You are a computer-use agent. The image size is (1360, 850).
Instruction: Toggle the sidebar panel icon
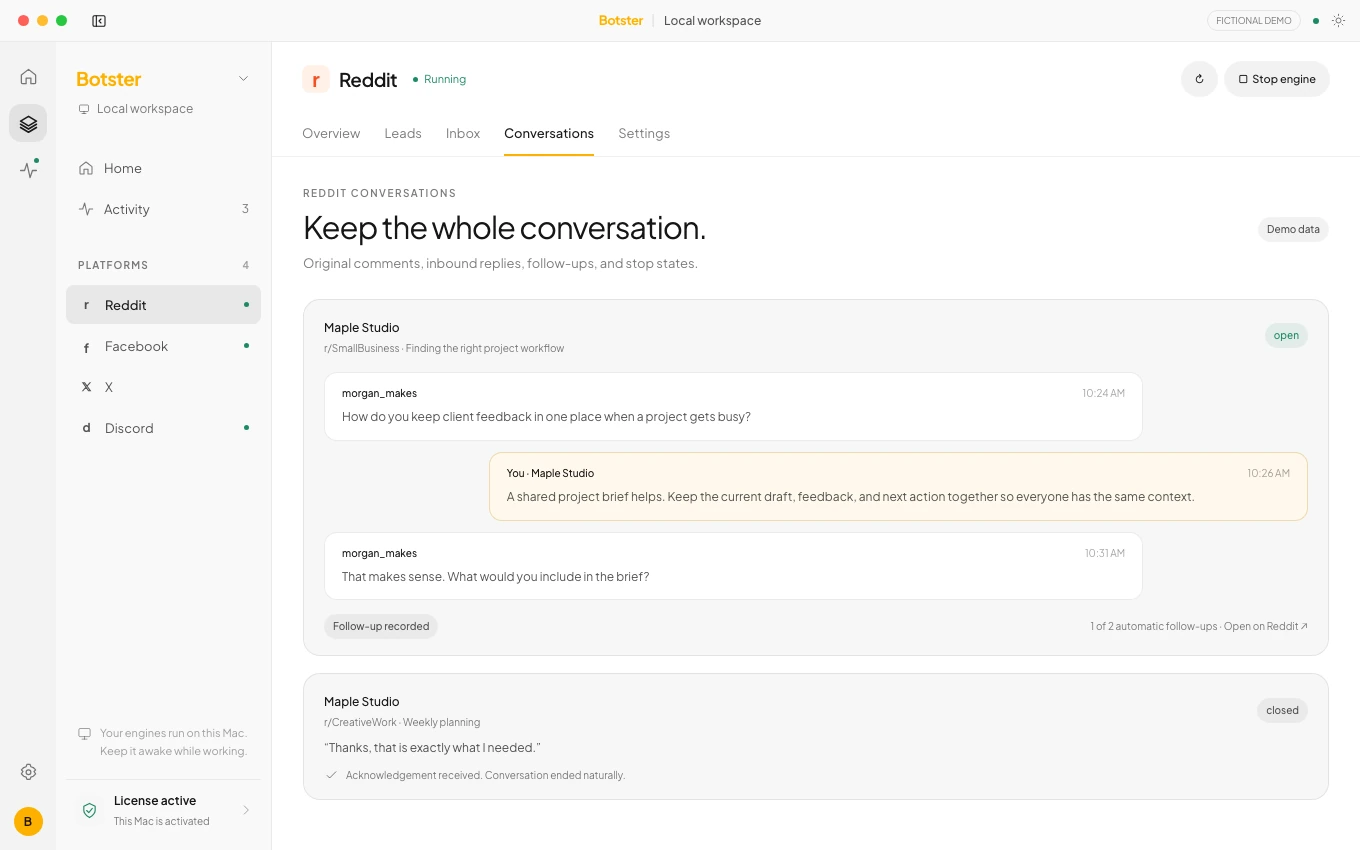99,21
